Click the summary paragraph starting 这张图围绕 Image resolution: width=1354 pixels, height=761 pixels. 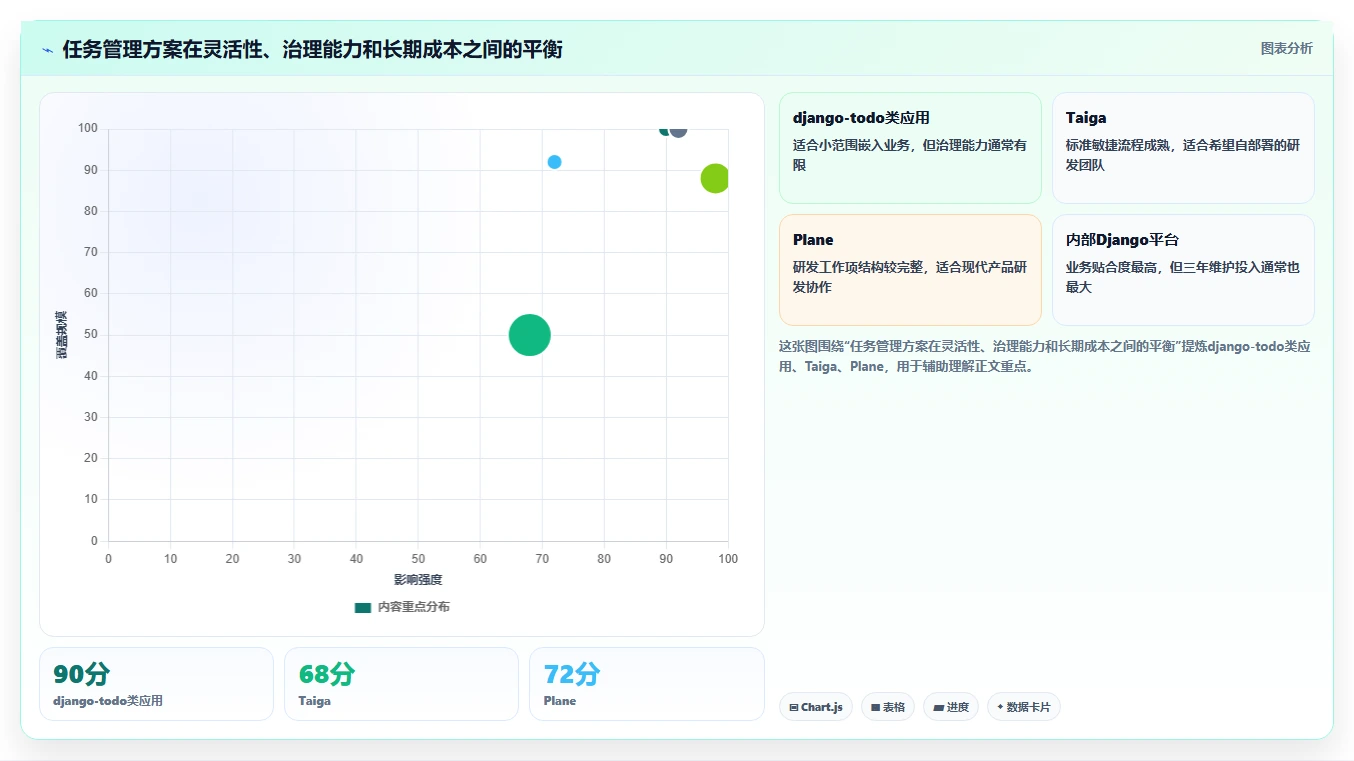pyautogui.click(x=1045, y=356)
